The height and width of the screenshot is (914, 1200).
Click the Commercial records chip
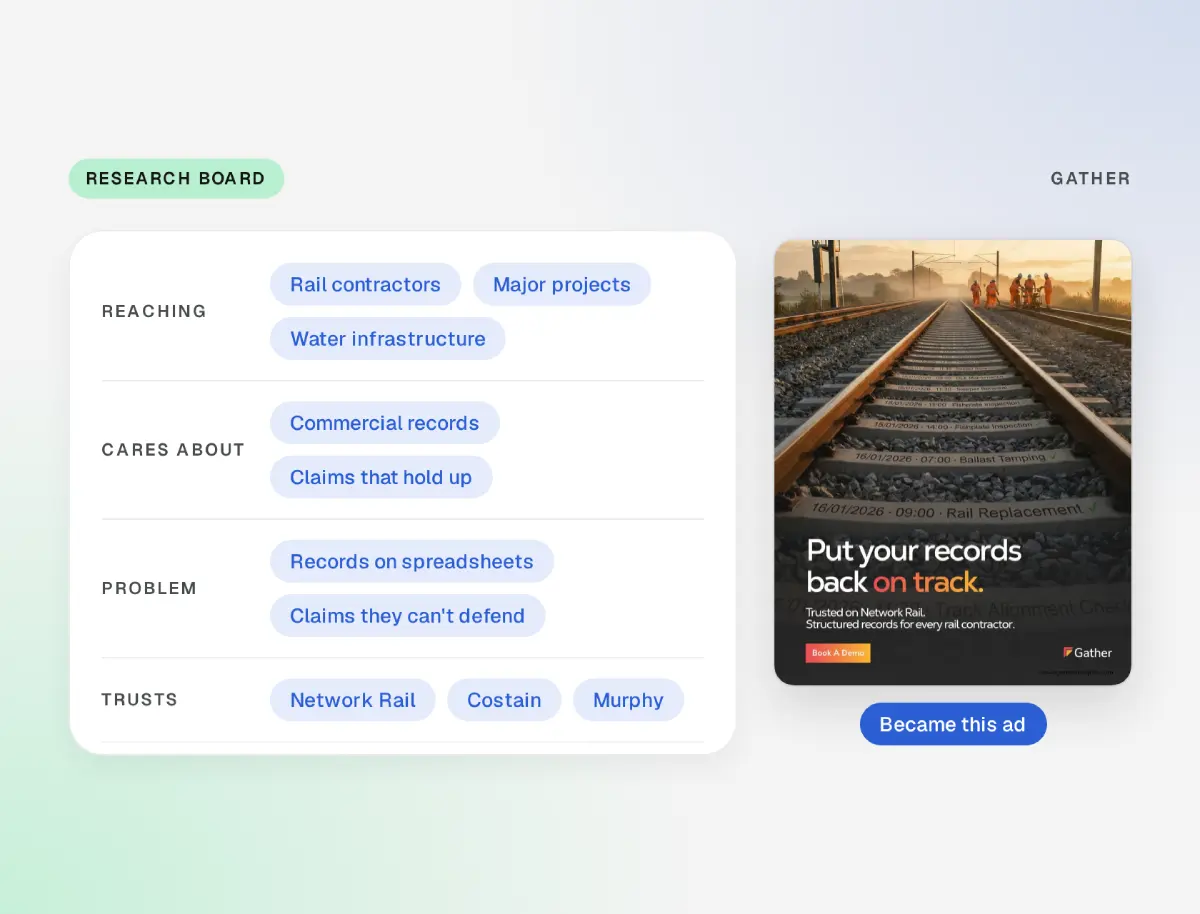pos(385,423)
